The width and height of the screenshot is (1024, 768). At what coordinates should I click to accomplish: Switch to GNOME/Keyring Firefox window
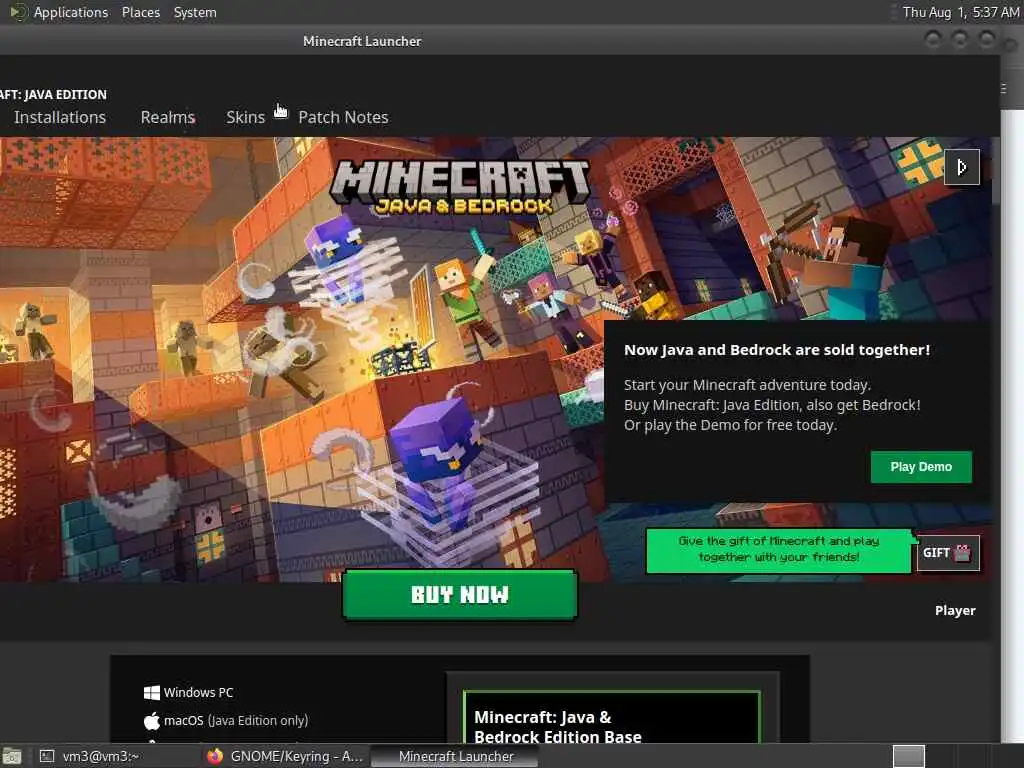click(285, 756)
